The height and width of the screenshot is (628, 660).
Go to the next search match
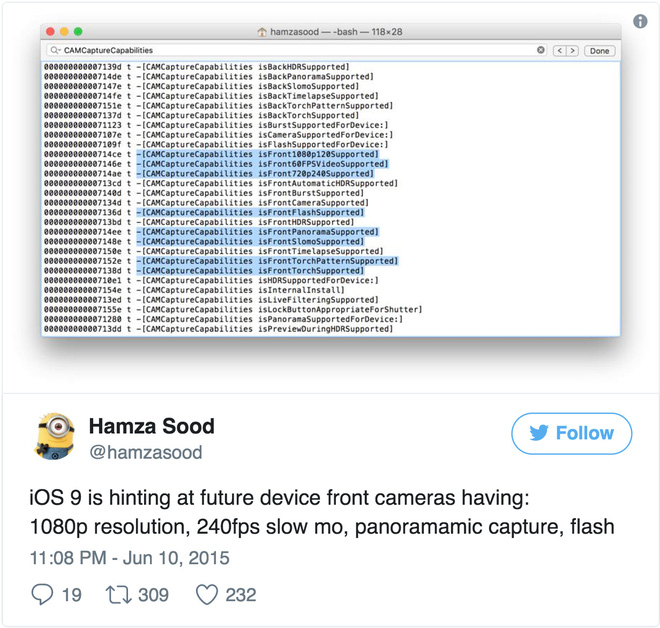tap(572, 51)
